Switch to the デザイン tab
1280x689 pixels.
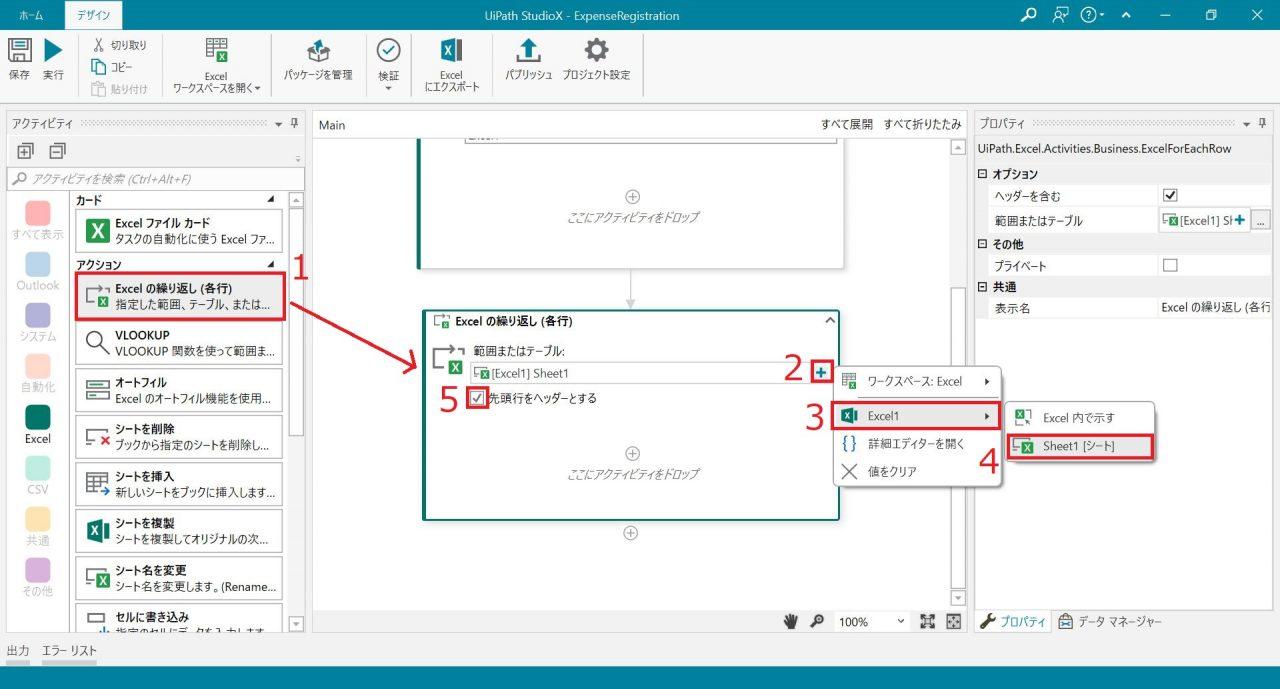94,16
